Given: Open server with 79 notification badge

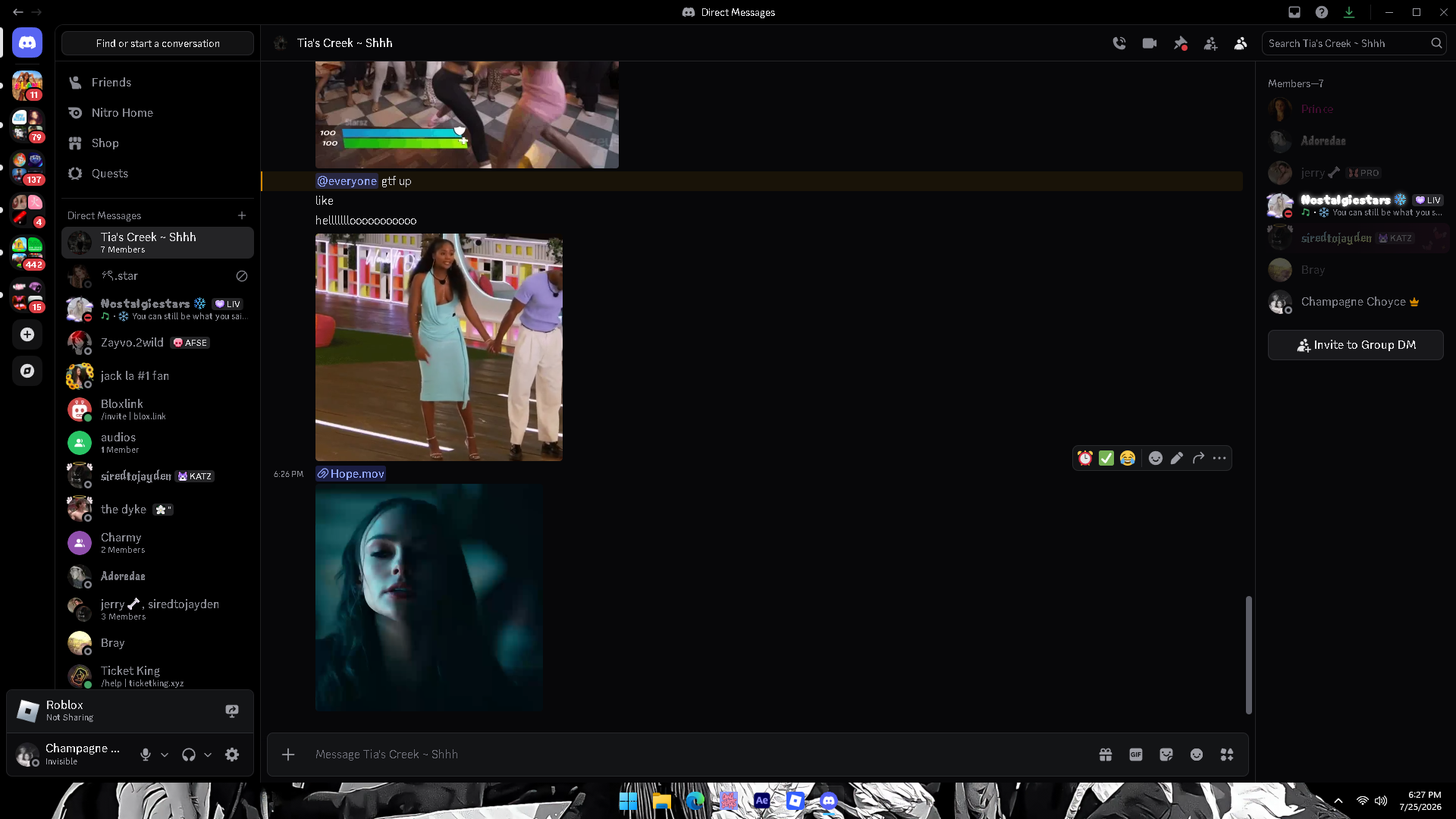Looking at the screenshot, I should [x=27, y=127].
